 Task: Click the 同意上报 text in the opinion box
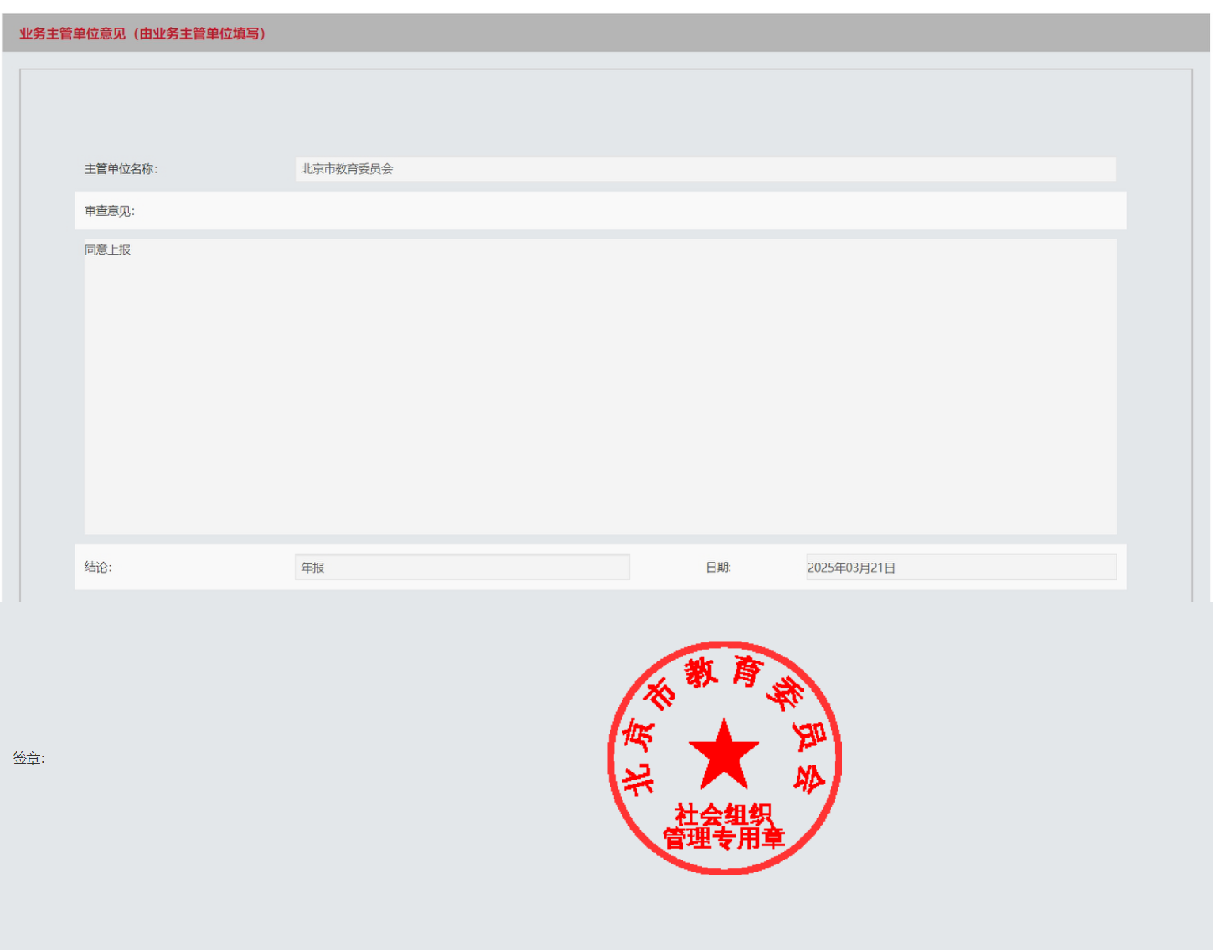(x=108, y=250)
